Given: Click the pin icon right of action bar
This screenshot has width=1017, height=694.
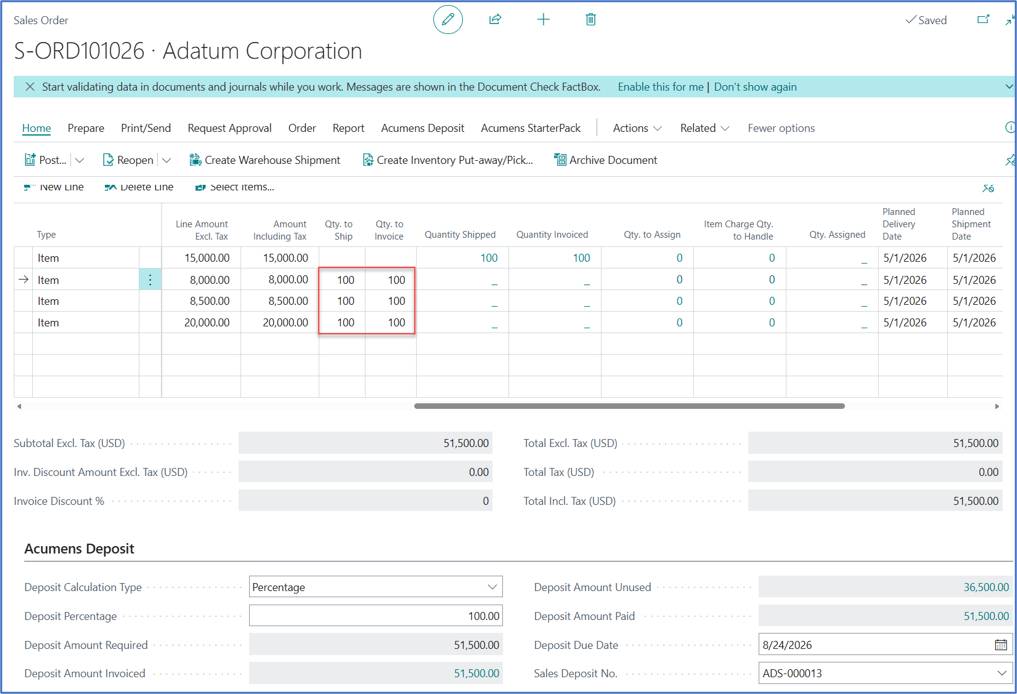Looking at the screenshot, I should [x=1010, y=160].
